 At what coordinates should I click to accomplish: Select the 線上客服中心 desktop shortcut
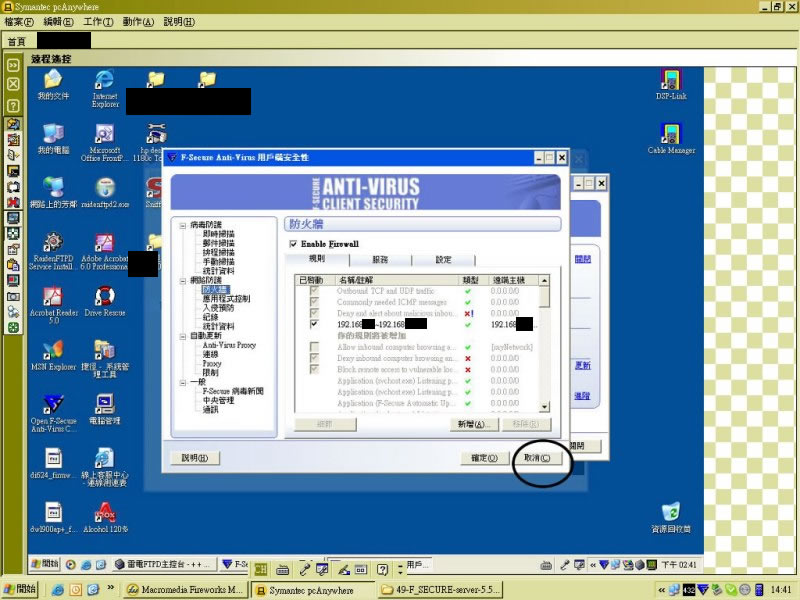click(105, 467)
